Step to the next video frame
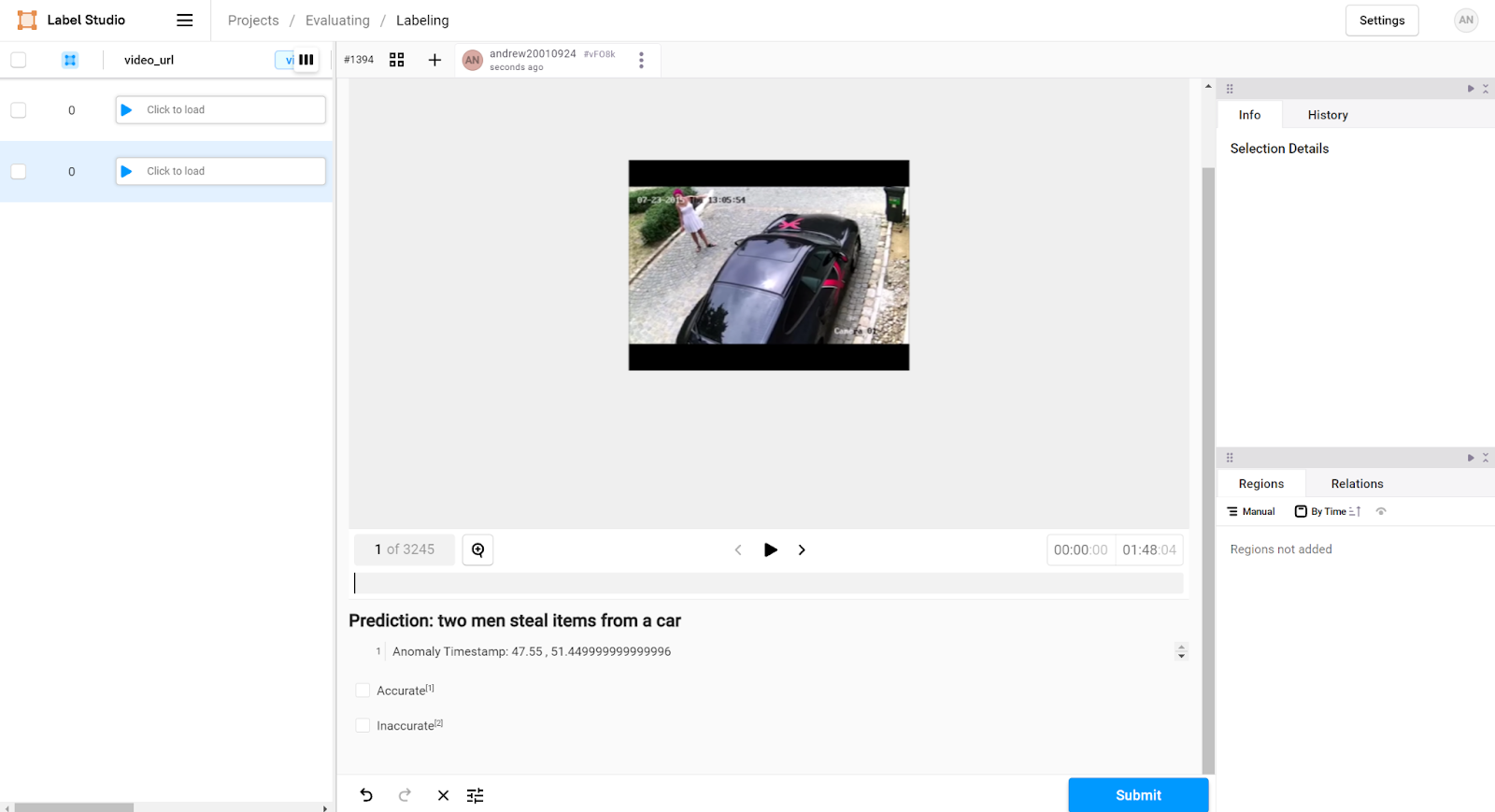This screenshot has height=812, width=1495. pos(802,549)
